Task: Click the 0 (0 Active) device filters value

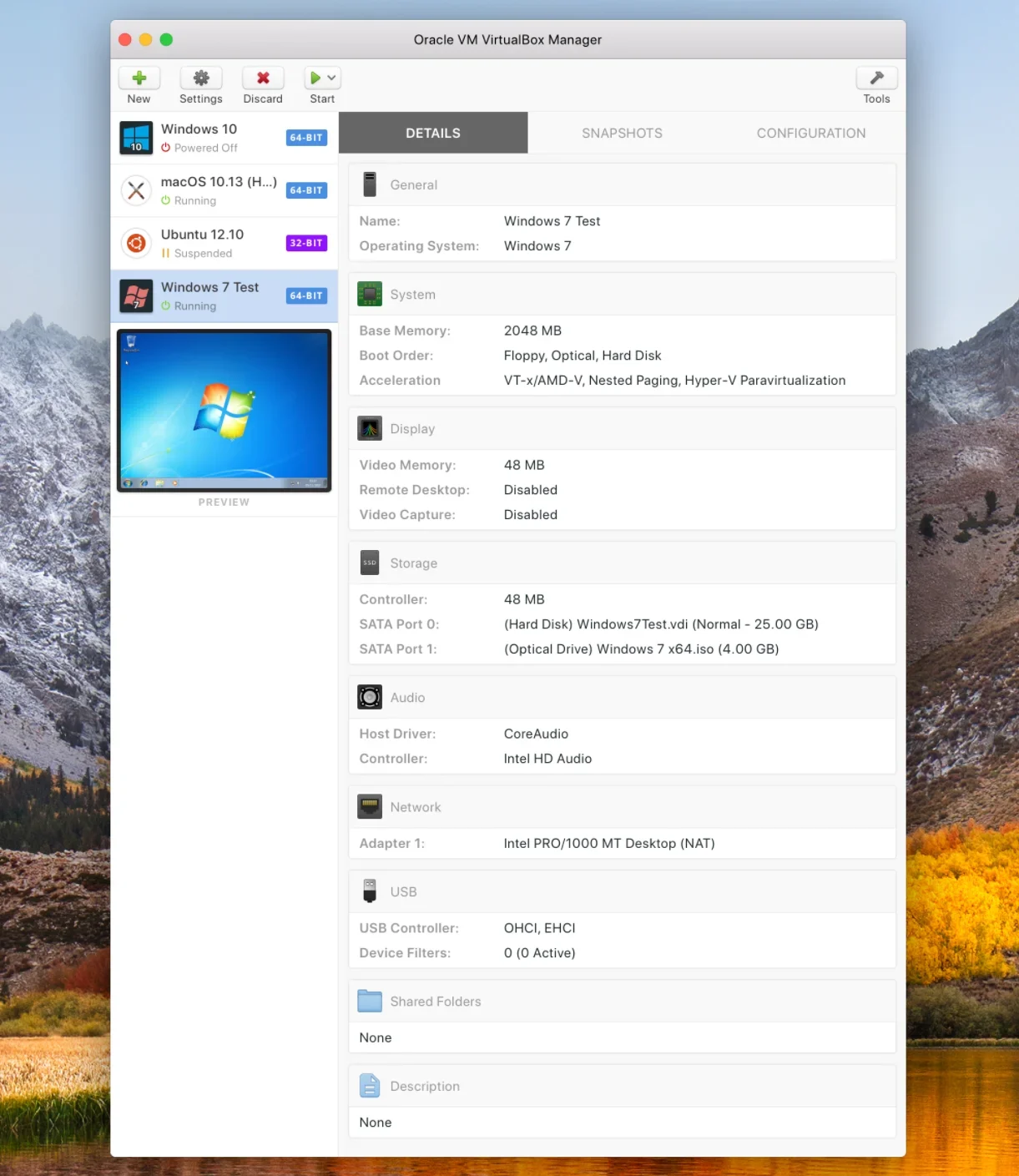Action: [539, 953]
